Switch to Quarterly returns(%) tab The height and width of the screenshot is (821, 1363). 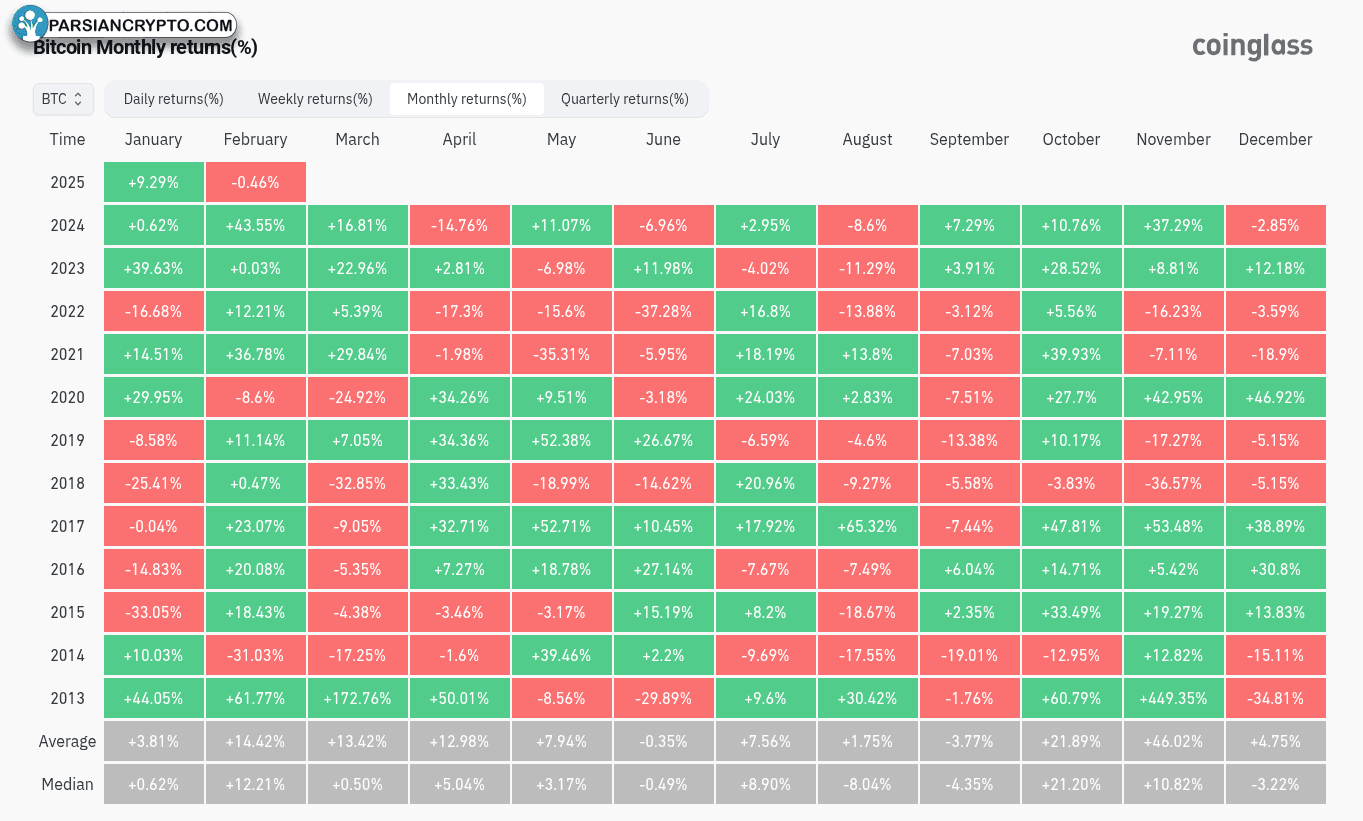[x=625, y=99]
